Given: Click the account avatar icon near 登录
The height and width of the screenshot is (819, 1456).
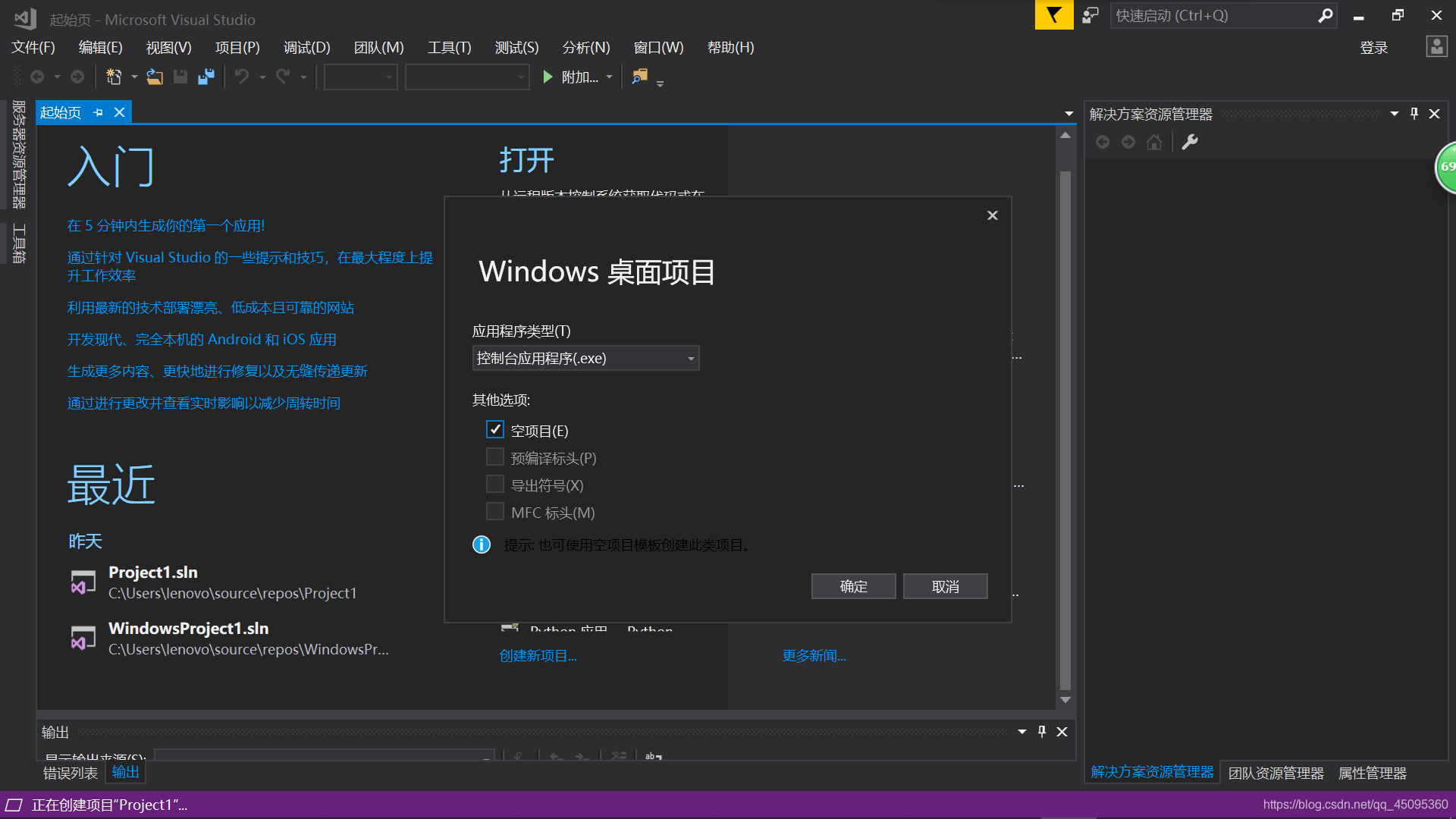Looking at the screenshot, I should (x=1436, y=47).
